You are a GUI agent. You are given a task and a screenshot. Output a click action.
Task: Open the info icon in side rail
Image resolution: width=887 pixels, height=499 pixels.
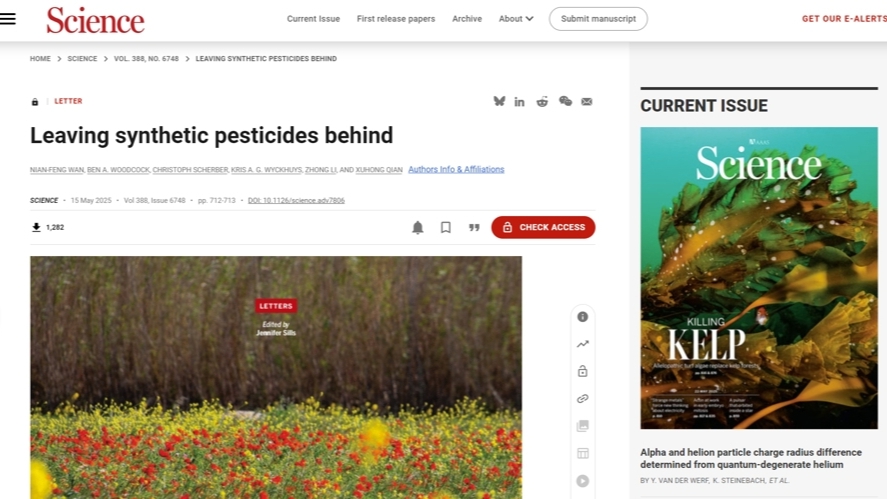[582, 317]
